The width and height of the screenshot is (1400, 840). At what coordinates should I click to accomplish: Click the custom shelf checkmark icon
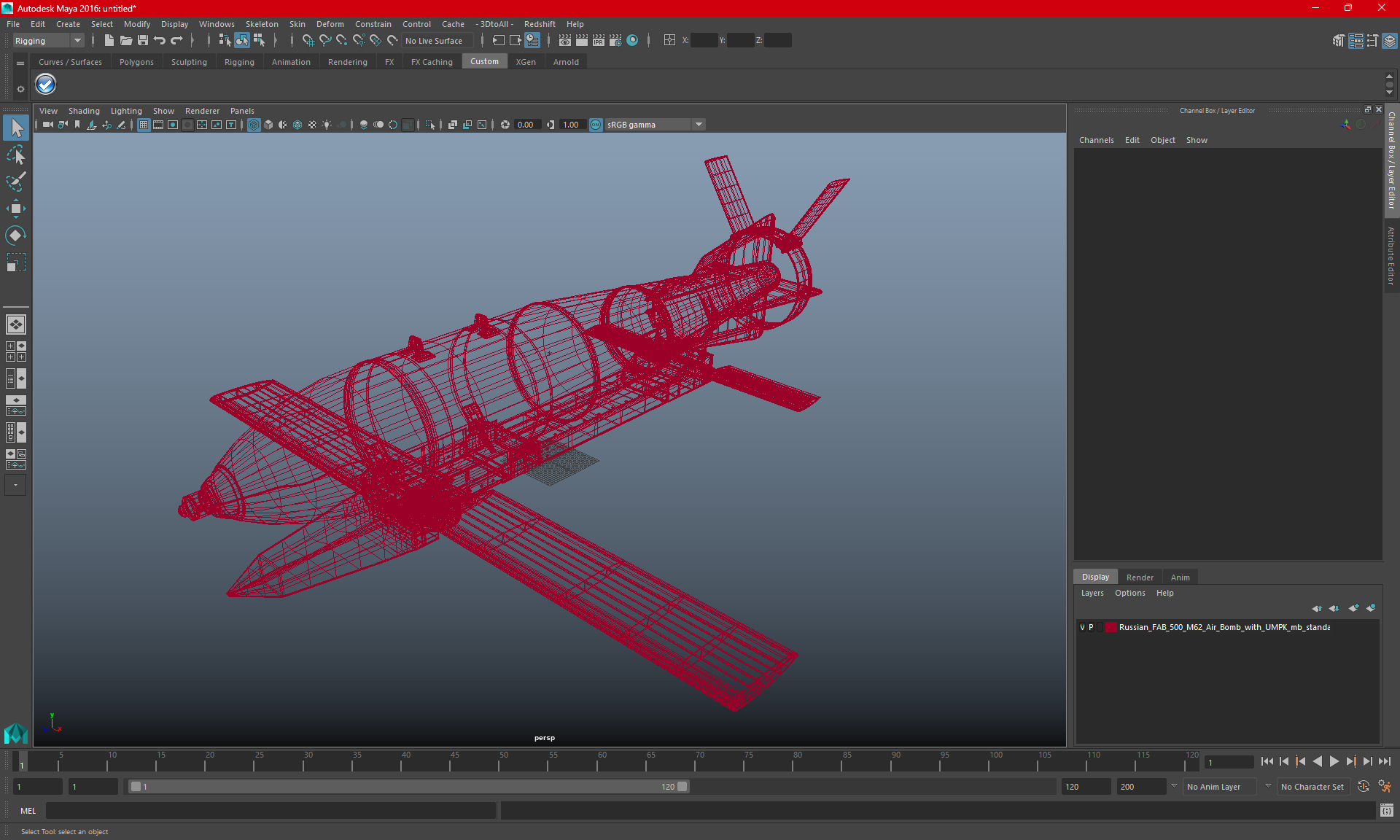pos(45,85)
